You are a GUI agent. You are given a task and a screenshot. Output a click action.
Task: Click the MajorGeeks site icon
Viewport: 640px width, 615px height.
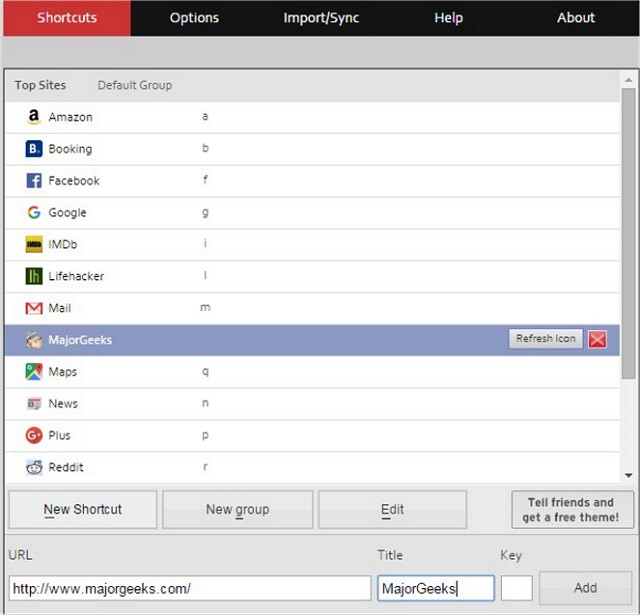point(34,340)
